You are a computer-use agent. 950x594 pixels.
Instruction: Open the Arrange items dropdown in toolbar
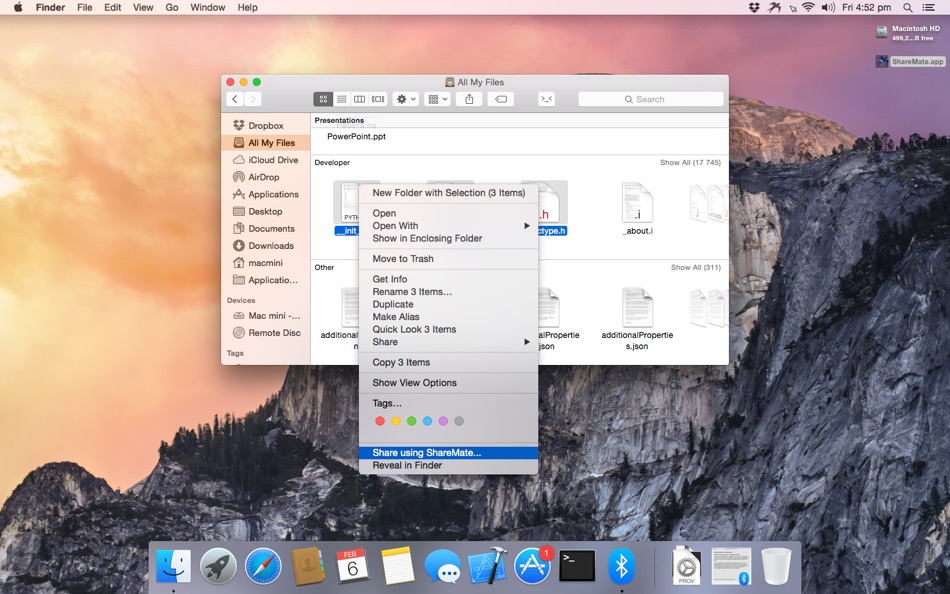(x=437, y=99)
